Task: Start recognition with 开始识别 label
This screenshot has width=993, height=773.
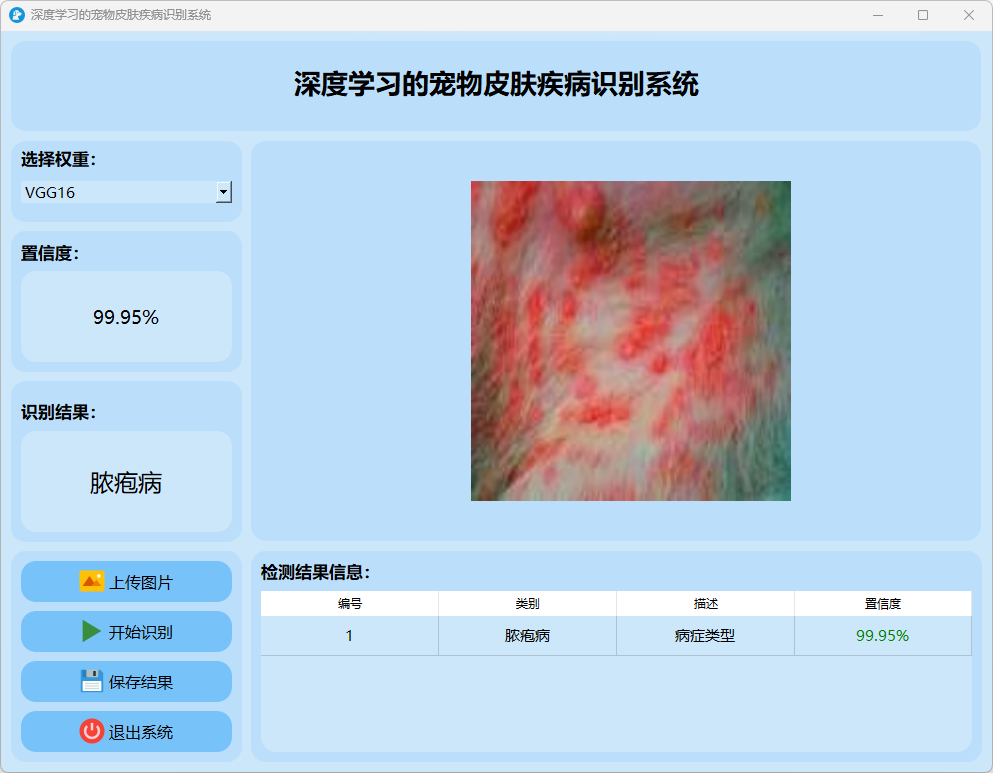Action: [141, 632]
